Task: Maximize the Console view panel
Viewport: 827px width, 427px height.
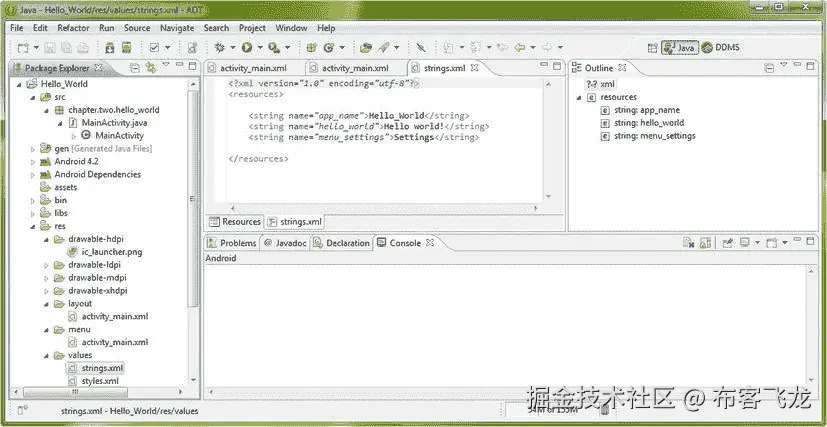Action: [x=811, y=241]
